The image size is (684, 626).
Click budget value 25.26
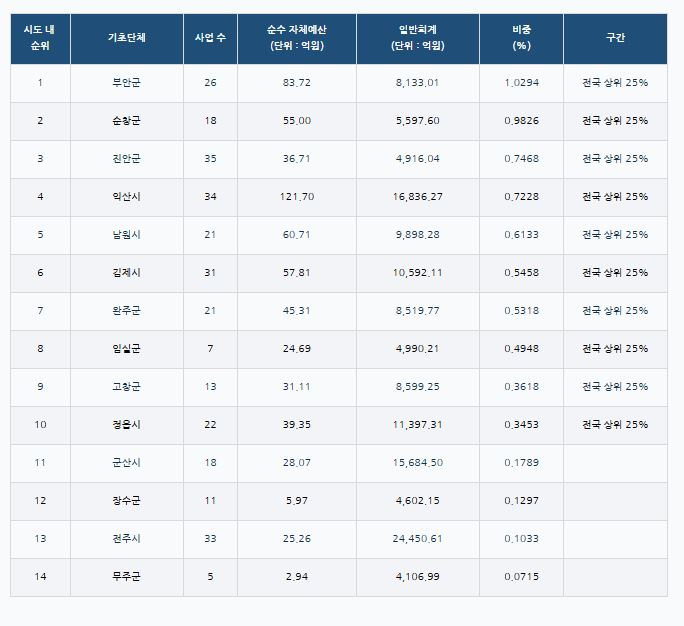297,538
